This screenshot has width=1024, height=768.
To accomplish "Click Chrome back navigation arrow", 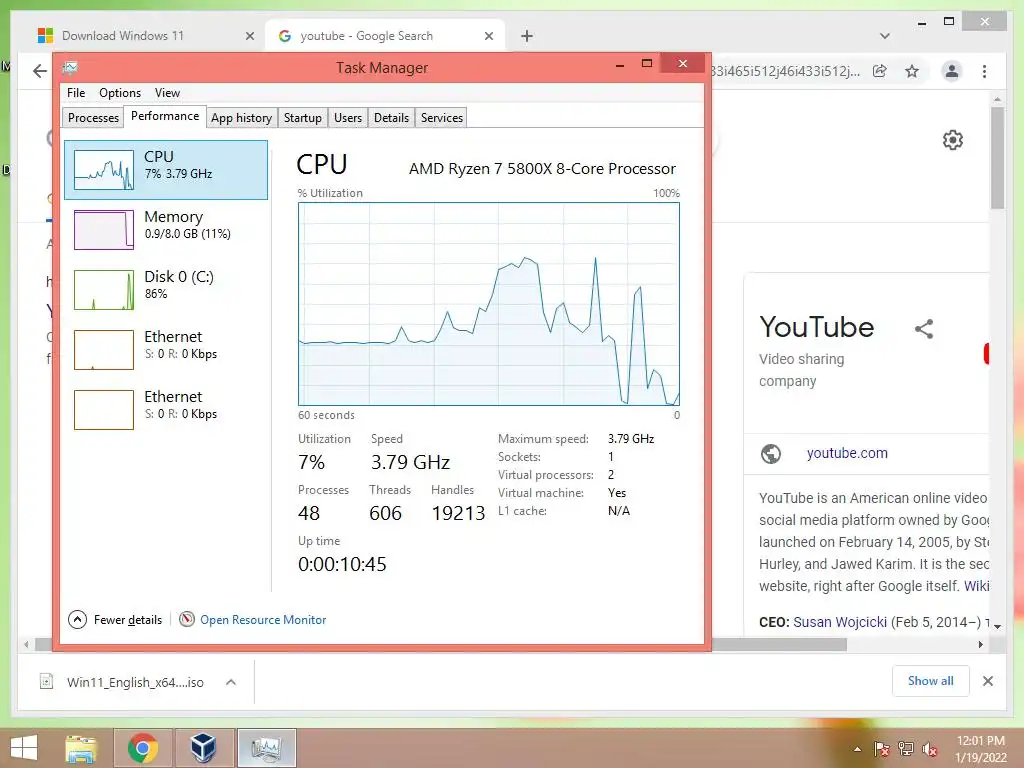I will 40,71.
